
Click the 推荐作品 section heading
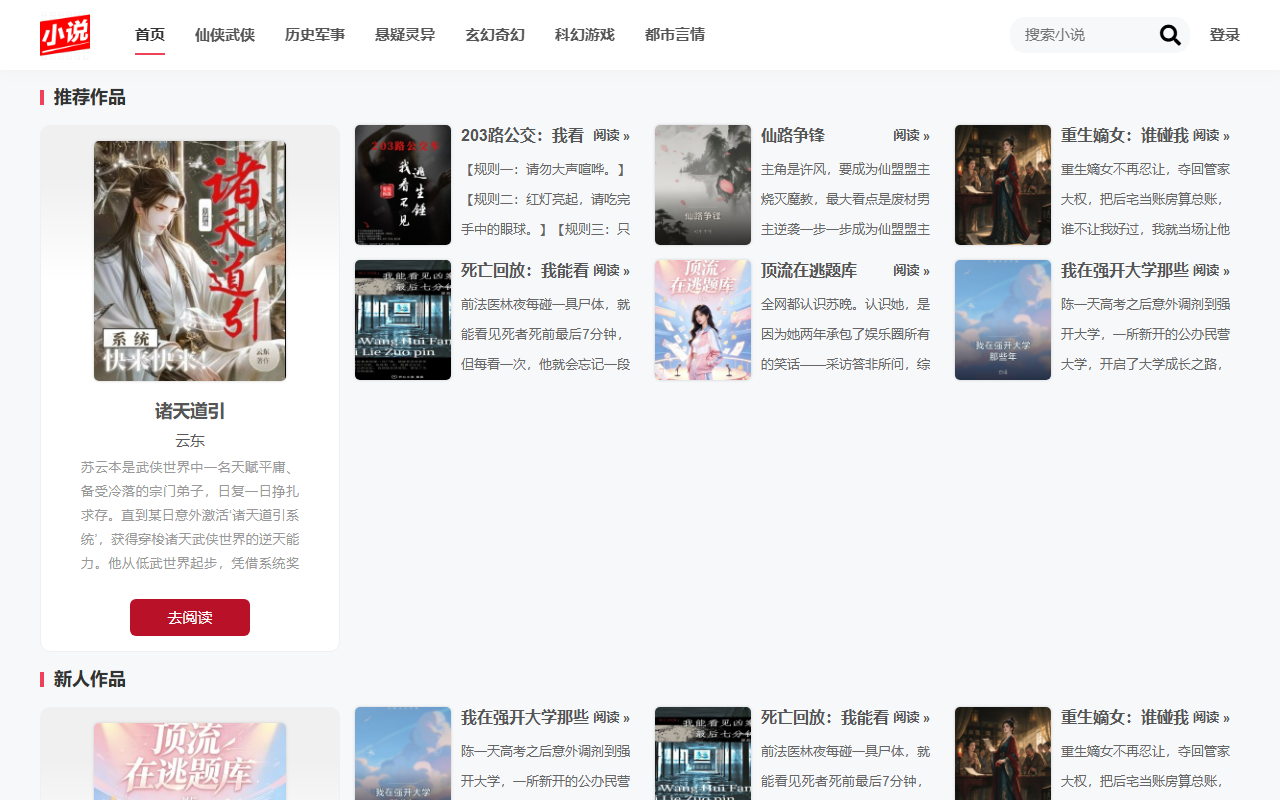pyautogui.click(x=89, y=97)
